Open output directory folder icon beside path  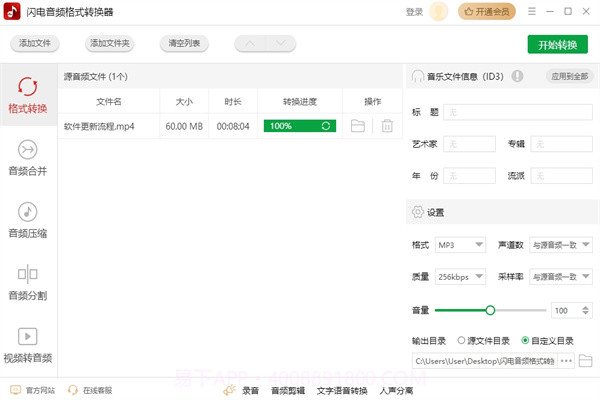click(x=586, y=360)
